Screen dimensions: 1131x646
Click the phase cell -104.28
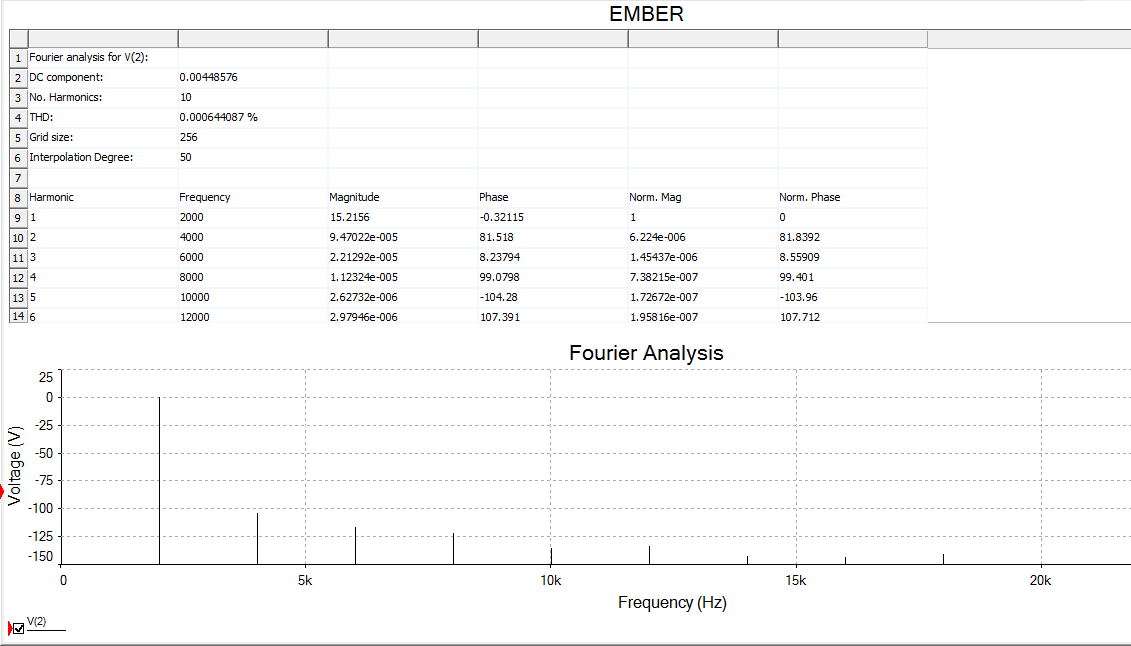tap(553, 297)
